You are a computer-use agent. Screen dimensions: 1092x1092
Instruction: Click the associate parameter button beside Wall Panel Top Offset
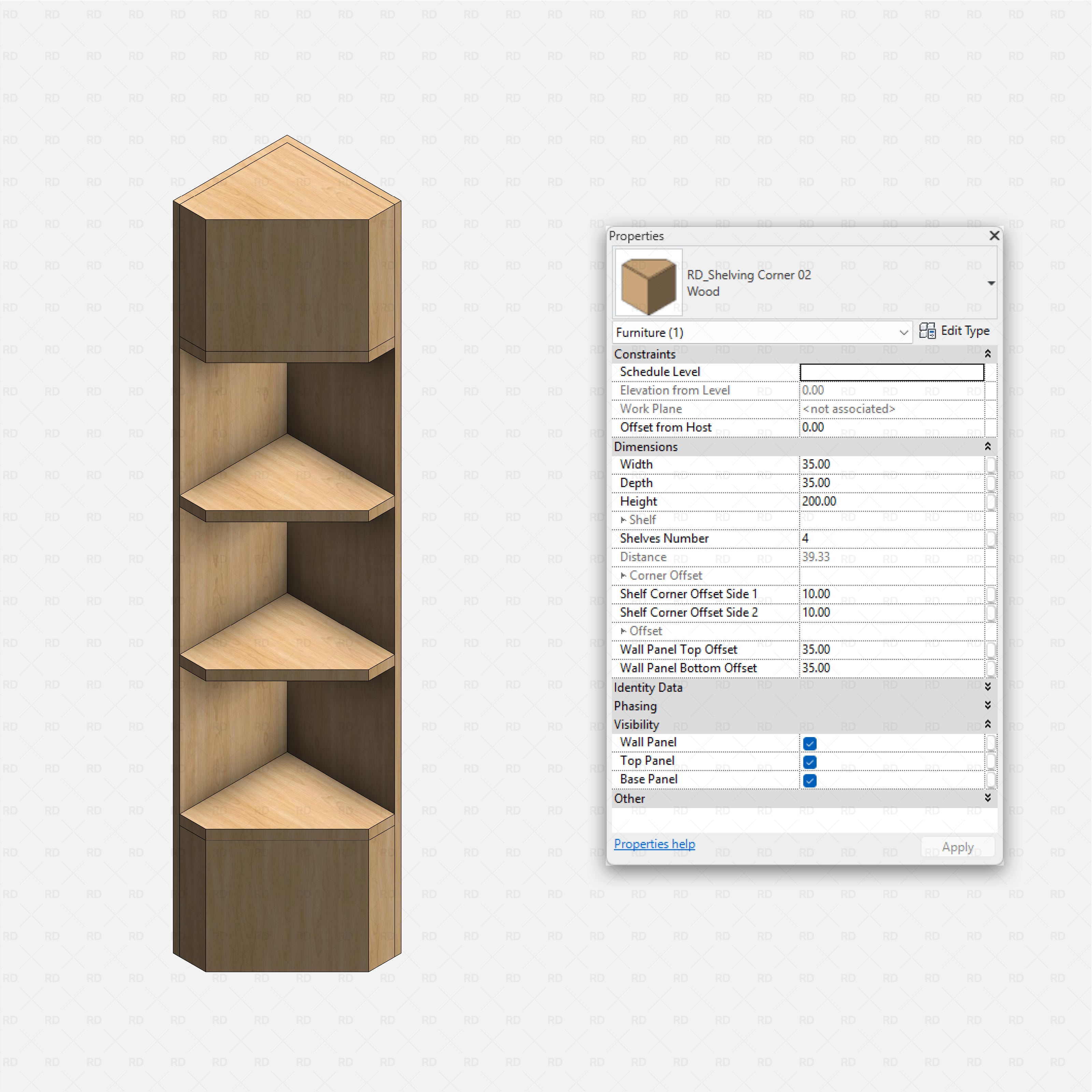(992, 649)
